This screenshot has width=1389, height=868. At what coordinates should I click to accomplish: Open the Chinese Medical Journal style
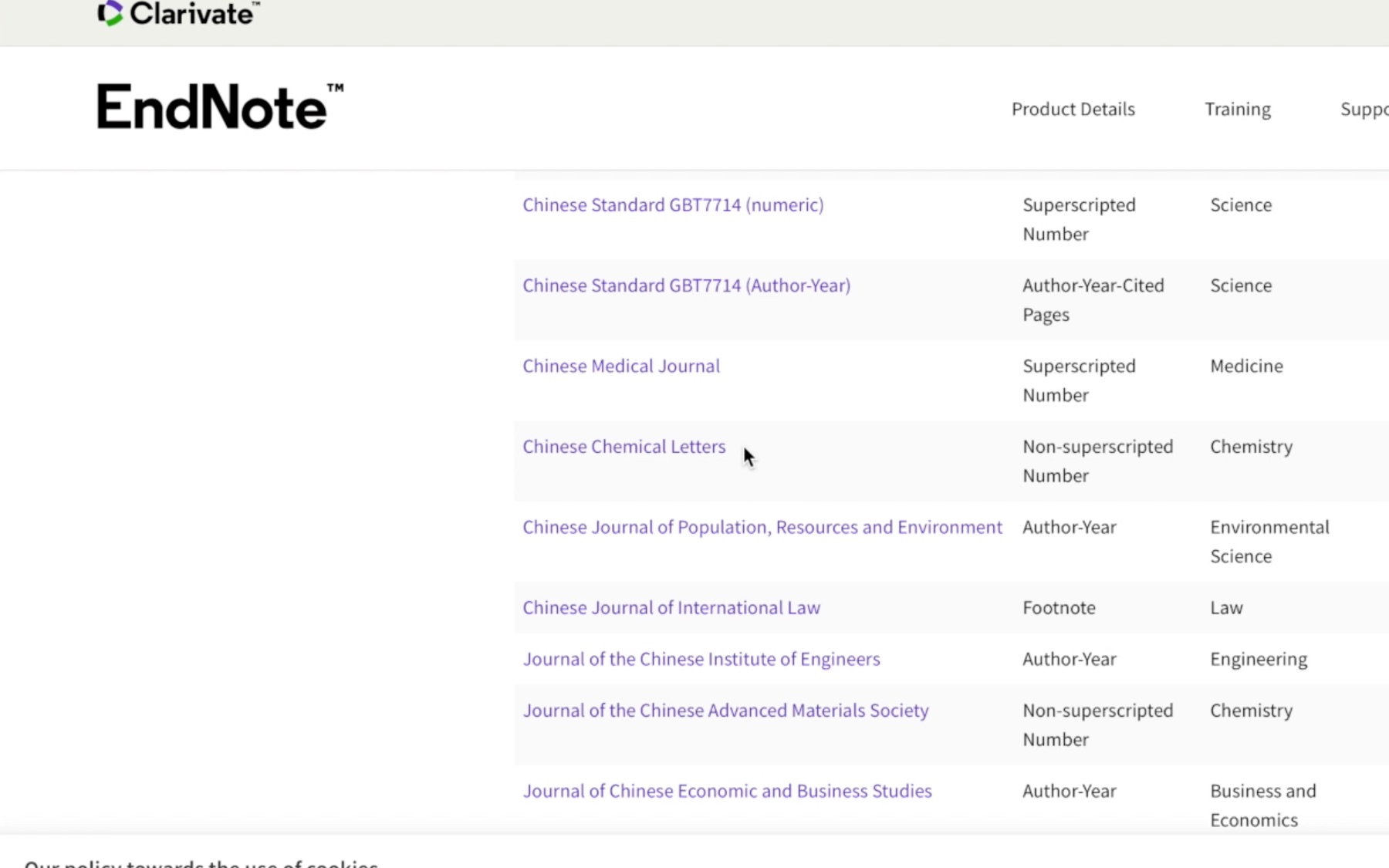pos(621,366)
